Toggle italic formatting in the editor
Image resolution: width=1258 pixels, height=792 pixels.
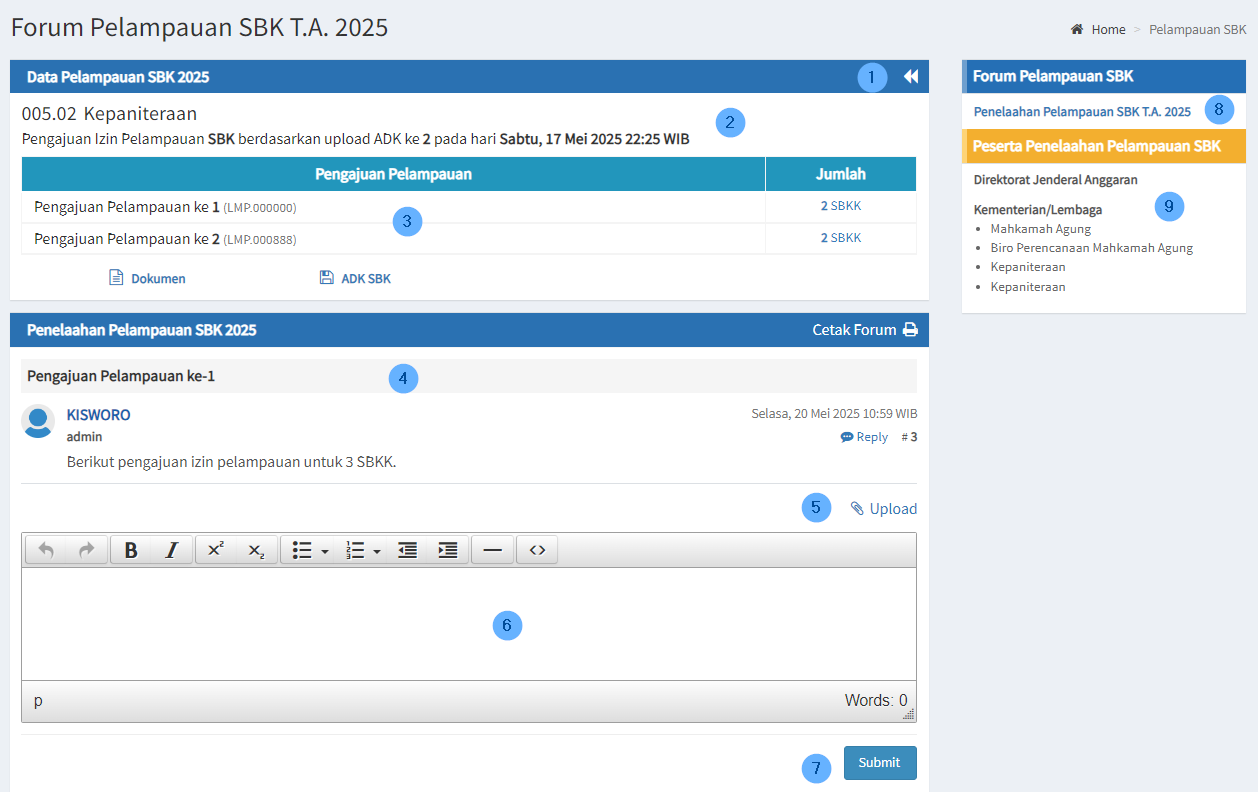point(171,550)
